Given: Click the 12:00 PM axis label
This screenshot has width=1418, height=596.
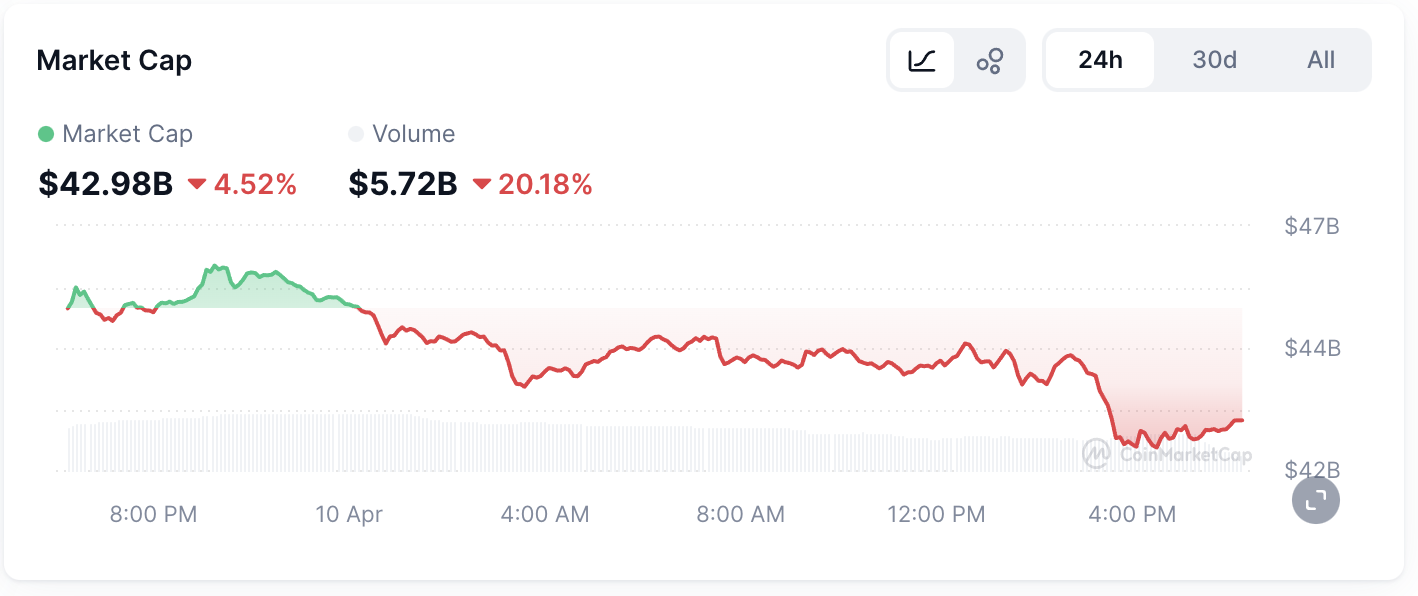Looking at the screenshot, I should (936, 514).
